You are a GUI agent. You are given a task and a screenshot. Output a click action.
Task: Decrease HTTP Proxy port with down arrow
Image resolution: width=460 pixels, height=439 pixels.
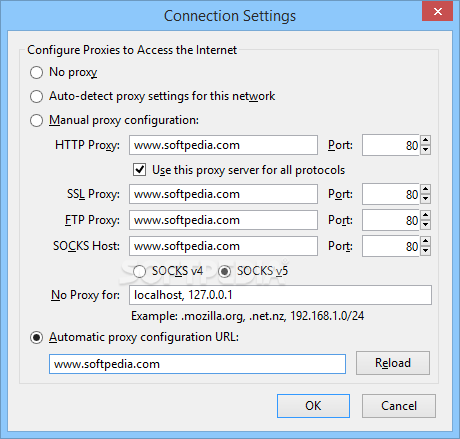click(425, 150)
